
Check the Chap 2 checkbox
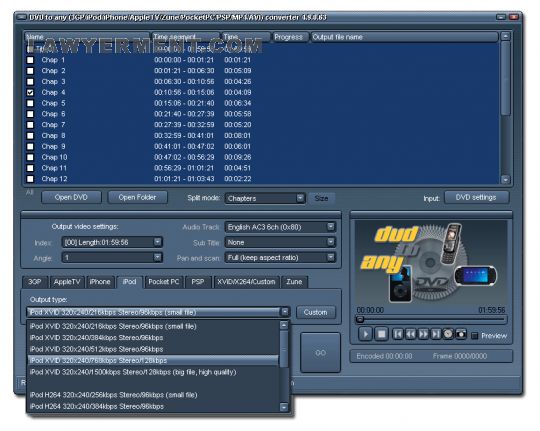[x=30, y=71]
